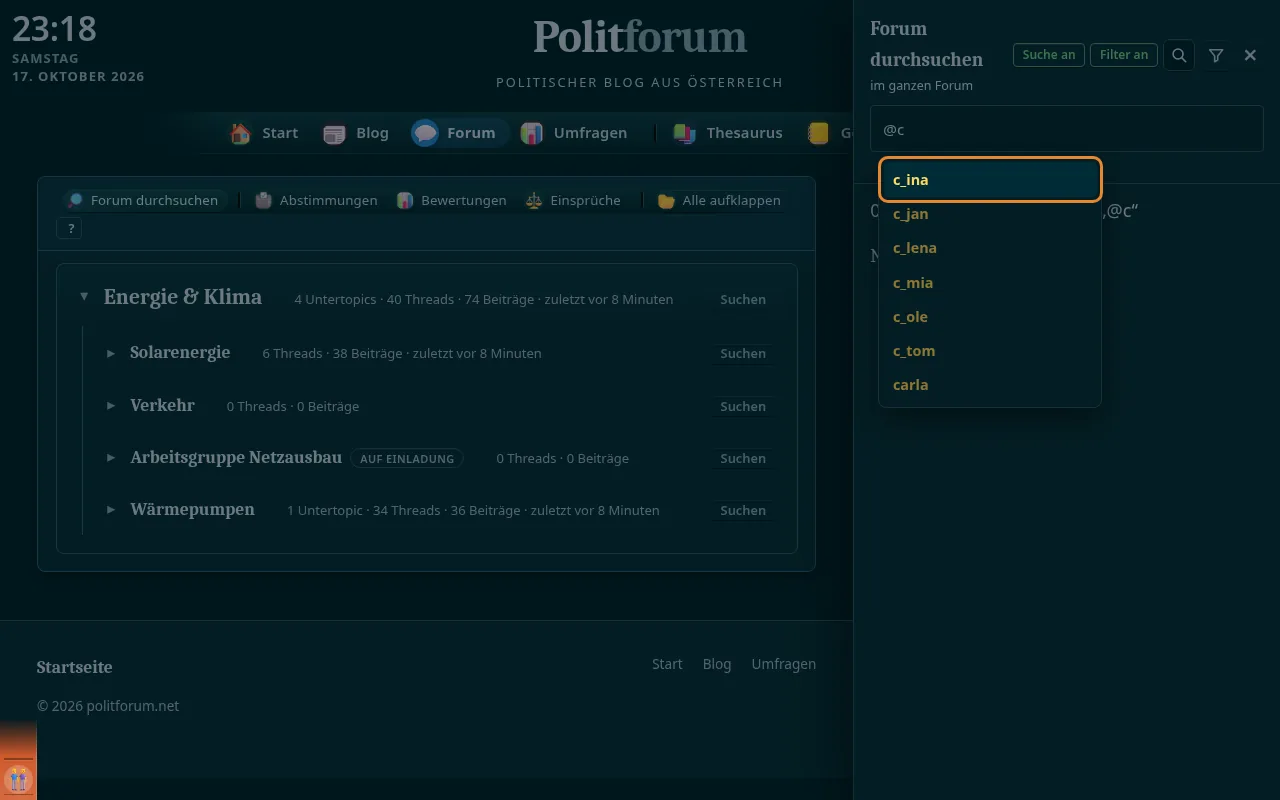Go to the Start navigation tab
Screen dimensions: 1280x800
pos(266,133)
